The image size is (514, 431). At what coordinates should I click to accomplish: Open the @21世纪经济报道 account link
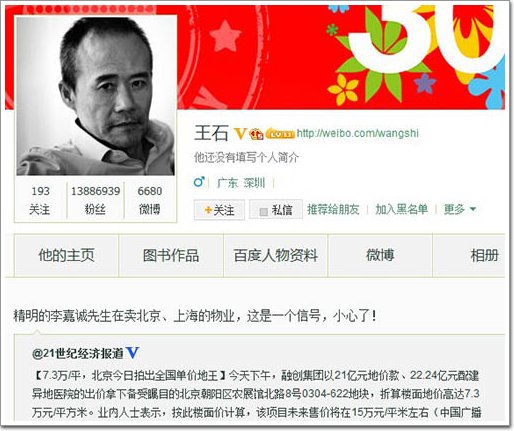[78, 353]
